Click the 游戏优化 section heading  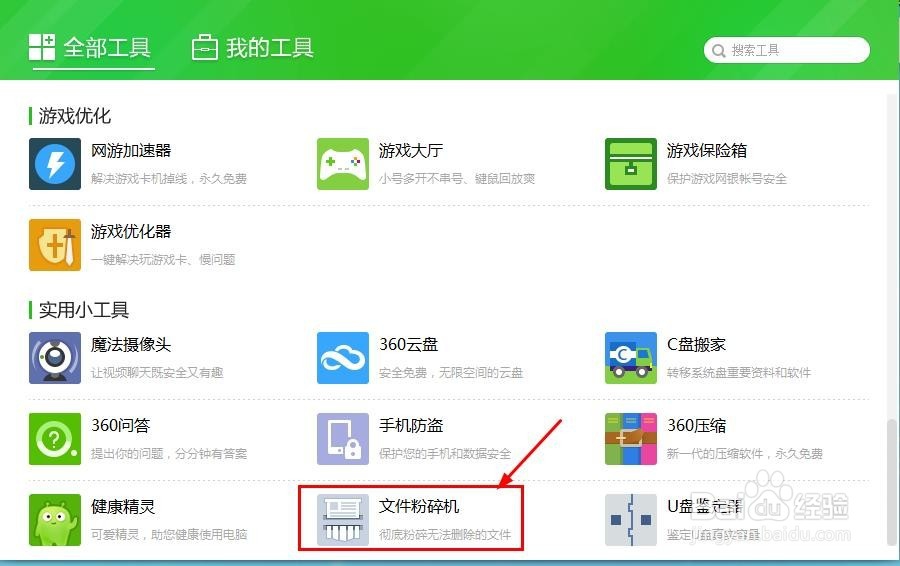pos(74,116)
